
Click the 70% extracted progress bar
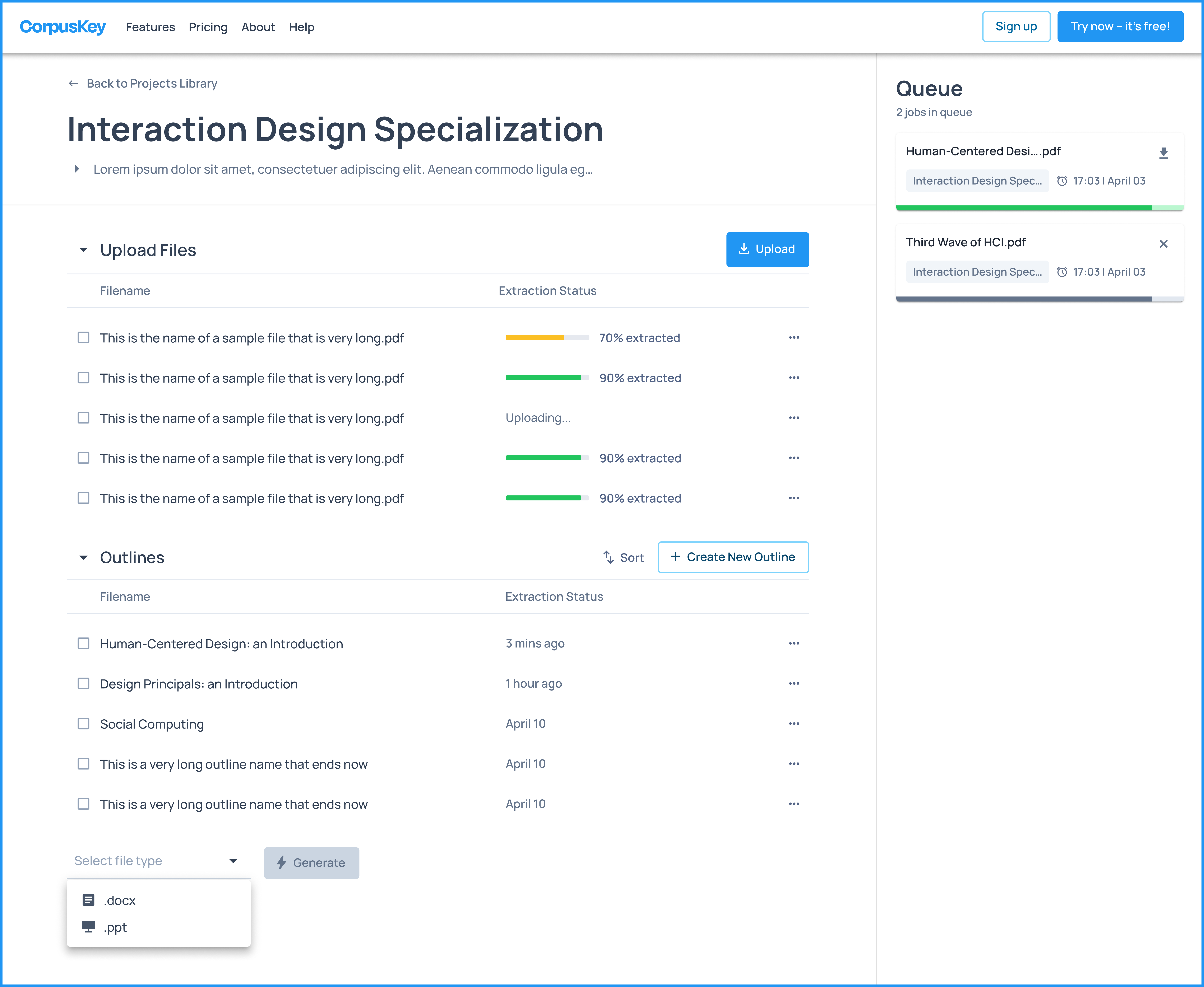pyautogui.click(x=547, y=338)
